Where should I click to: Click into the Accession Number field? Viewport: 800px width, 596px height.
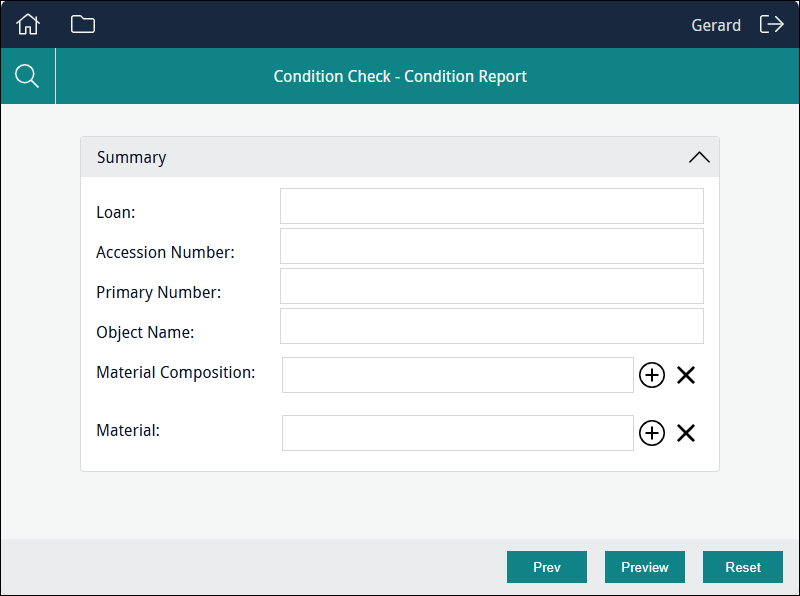[491, 246]
